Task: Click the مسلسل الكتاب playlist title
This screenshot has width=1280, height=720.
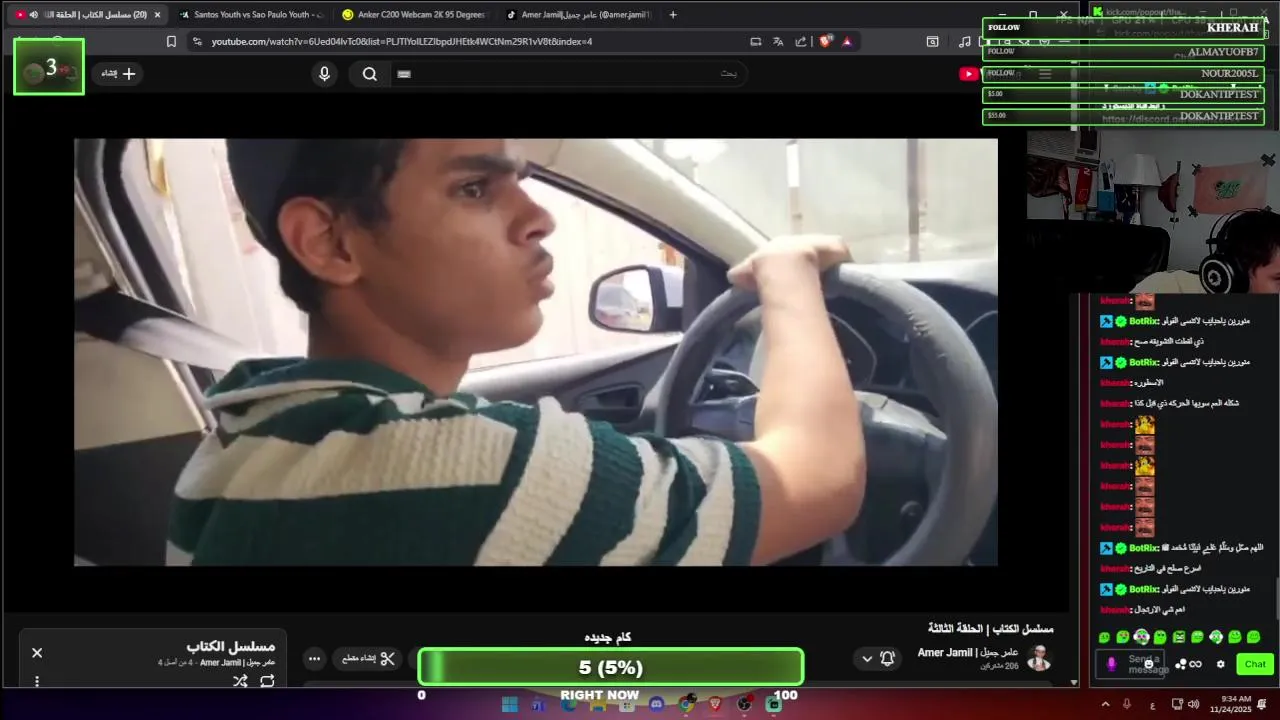Action: pyautogui.click(x=230, y=646)
